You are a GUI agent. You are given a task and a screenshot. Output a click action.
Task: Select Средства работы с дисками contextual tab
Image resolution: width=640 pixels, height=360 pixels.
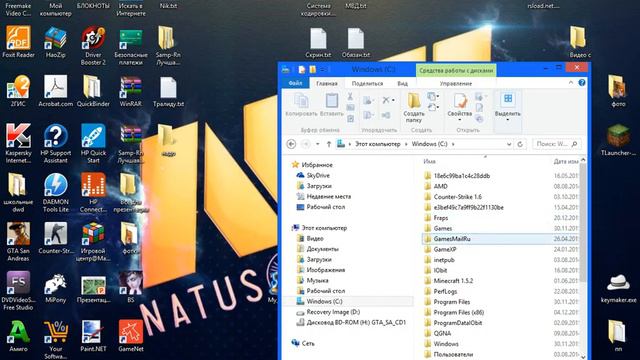pos(456,70)
